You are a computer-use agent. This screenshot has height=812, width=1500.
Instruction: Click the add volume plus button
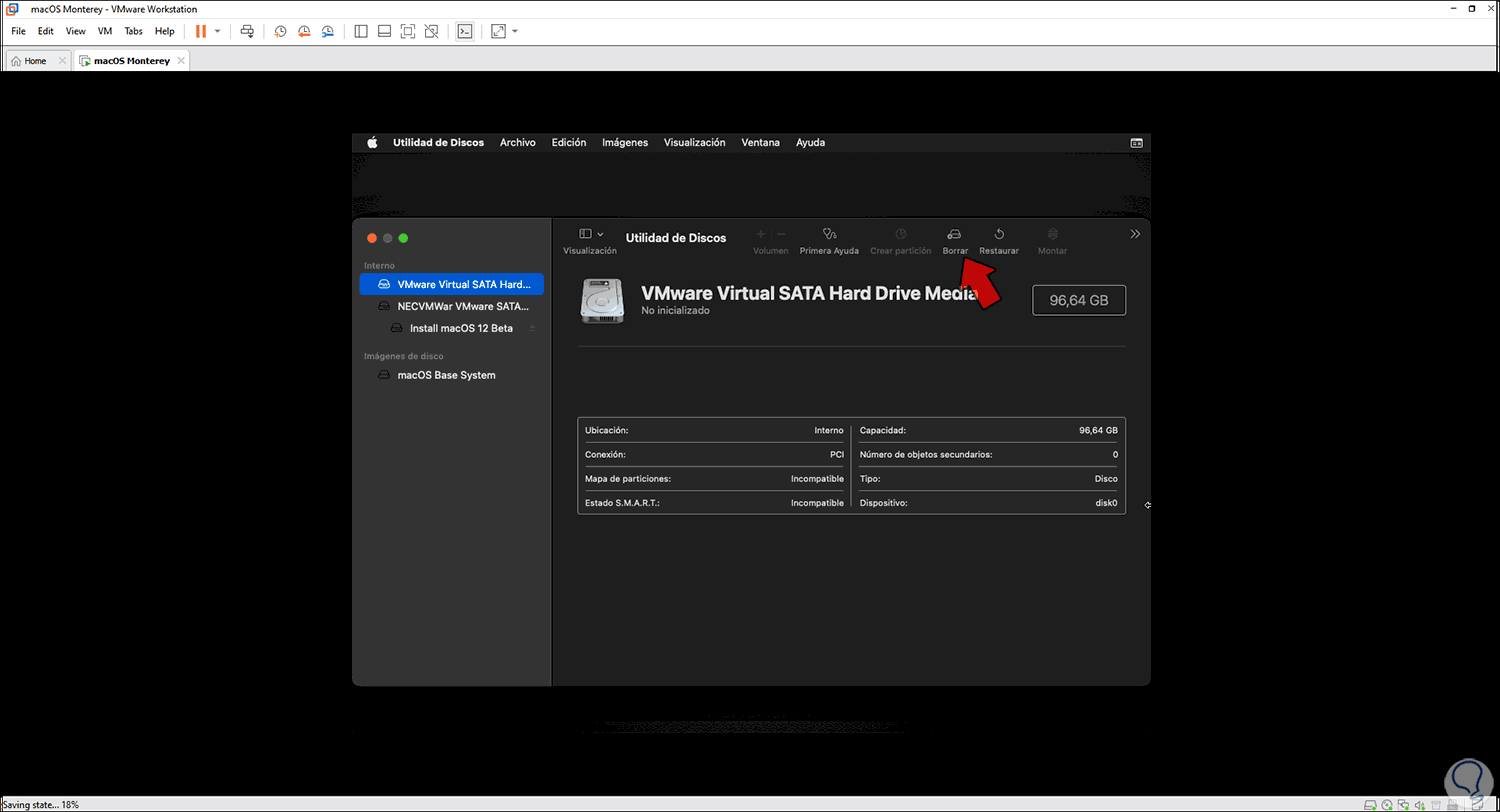pyautogui.click(x=760, y=234)
